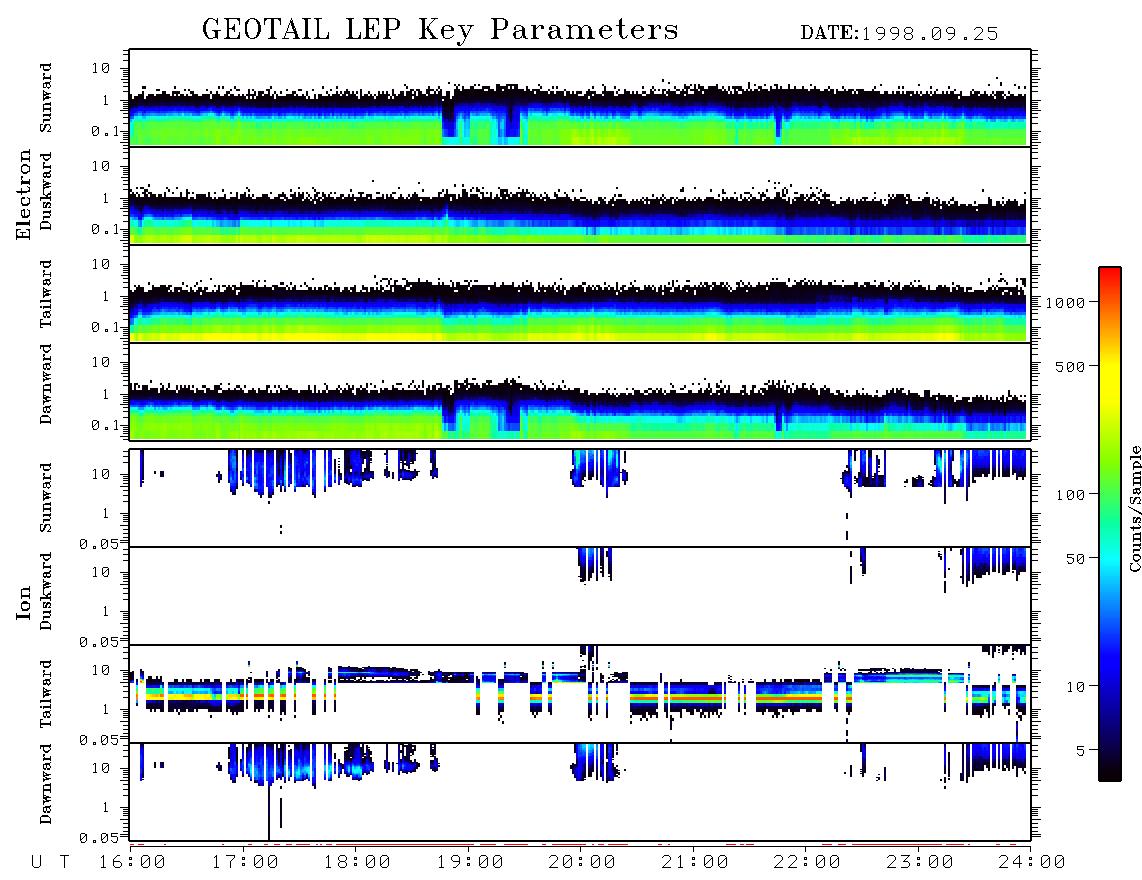Click the '24:00' time tick label

[x=1033, y=863]
